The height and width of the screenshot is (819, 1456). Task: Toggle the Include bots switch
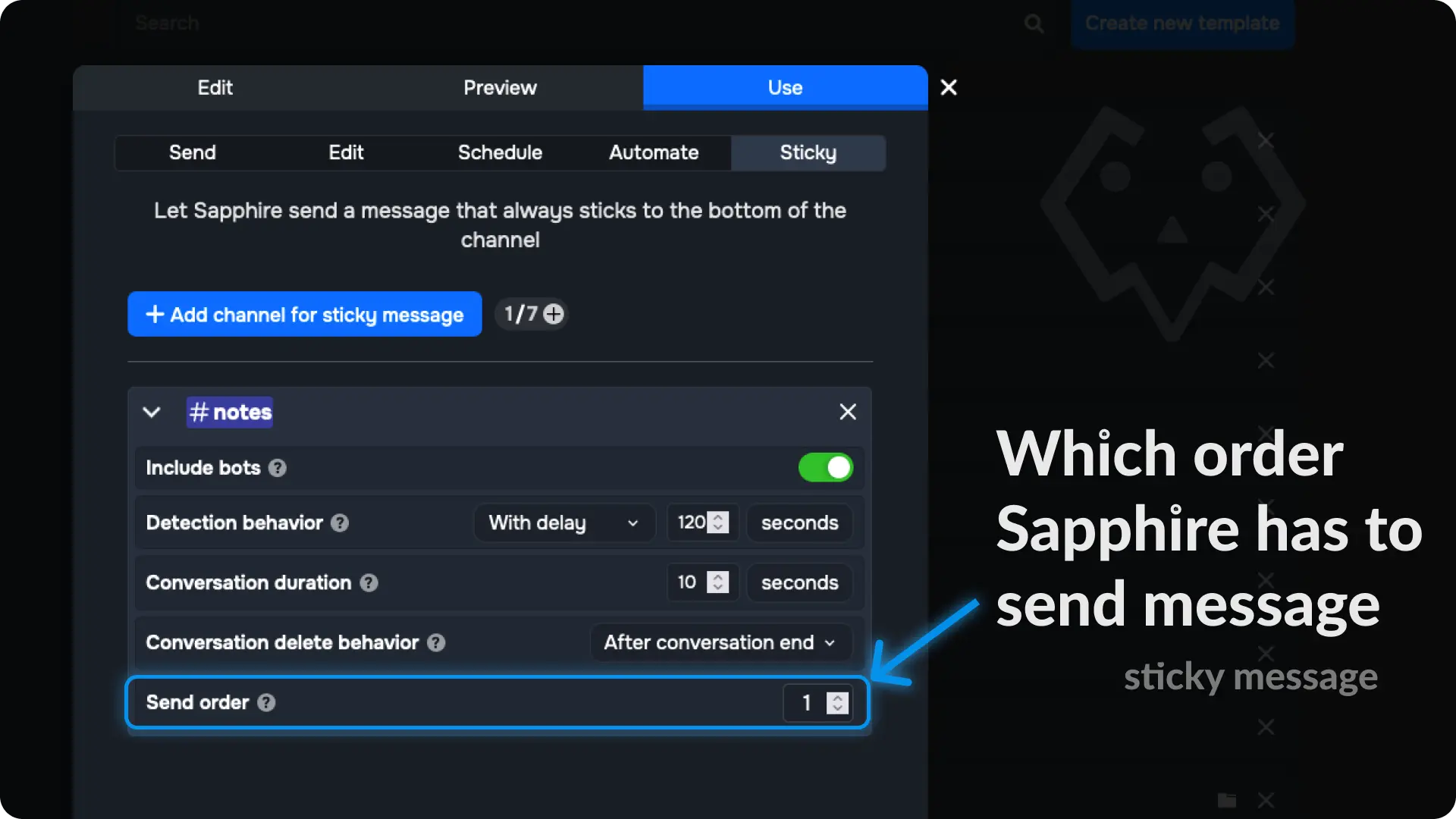click(826, 468)
